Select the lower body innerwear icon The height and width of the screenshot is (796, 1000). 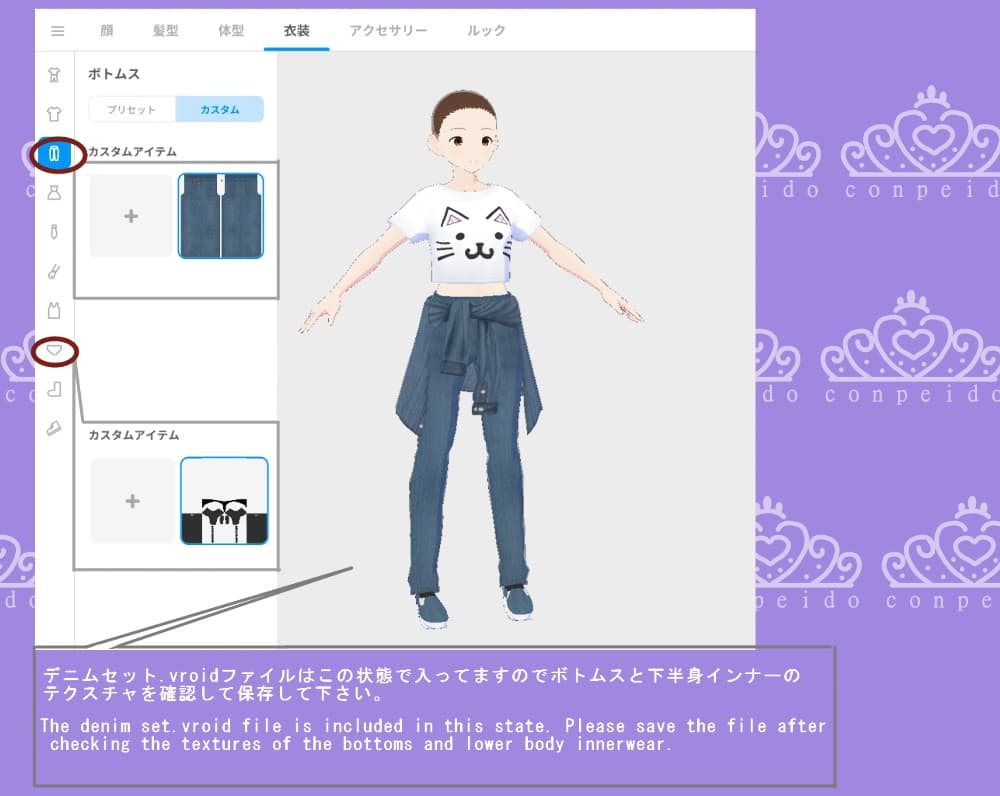point(54,350)
